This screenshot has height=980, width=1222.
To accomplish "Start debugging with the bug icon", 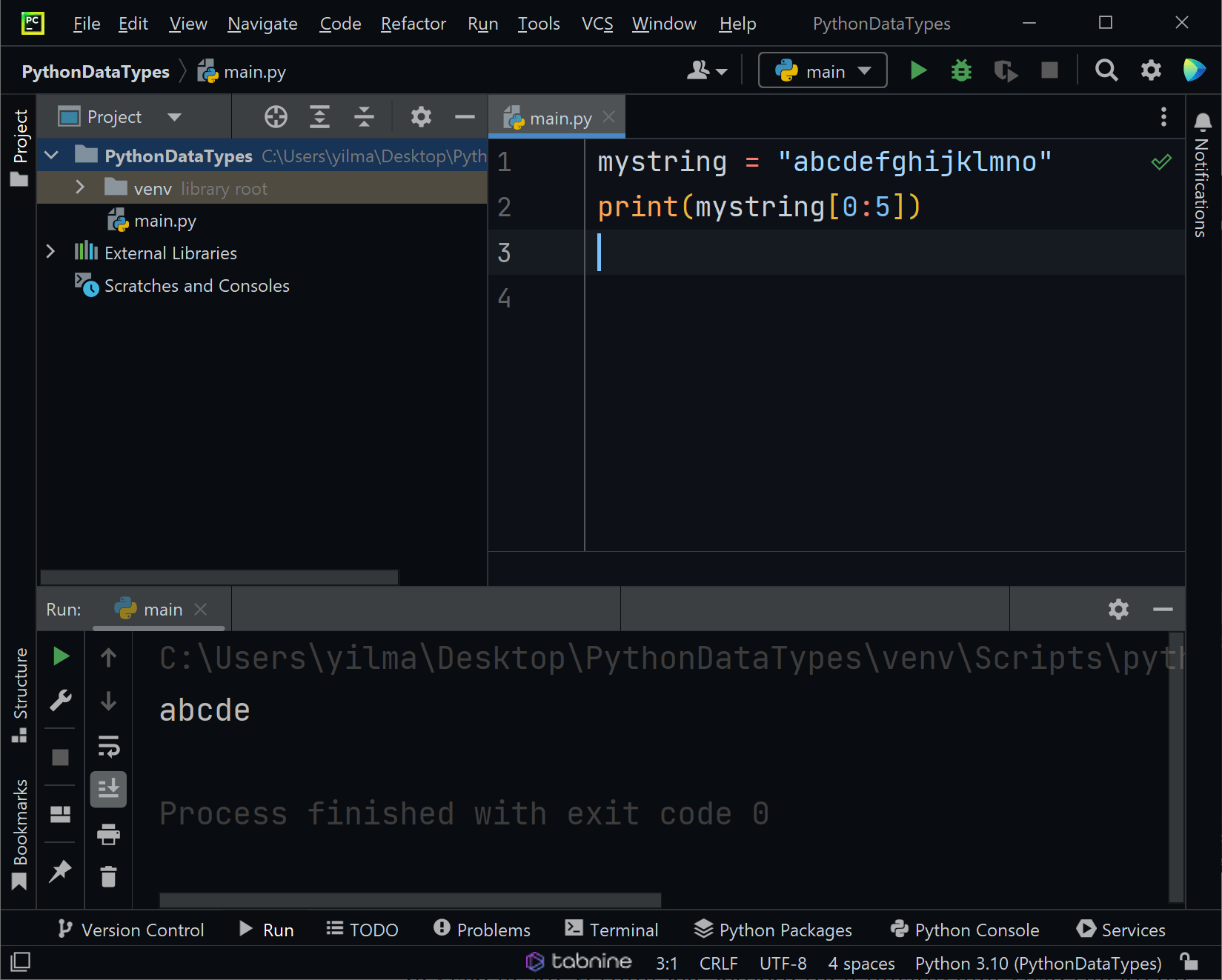I will (961, 70).
